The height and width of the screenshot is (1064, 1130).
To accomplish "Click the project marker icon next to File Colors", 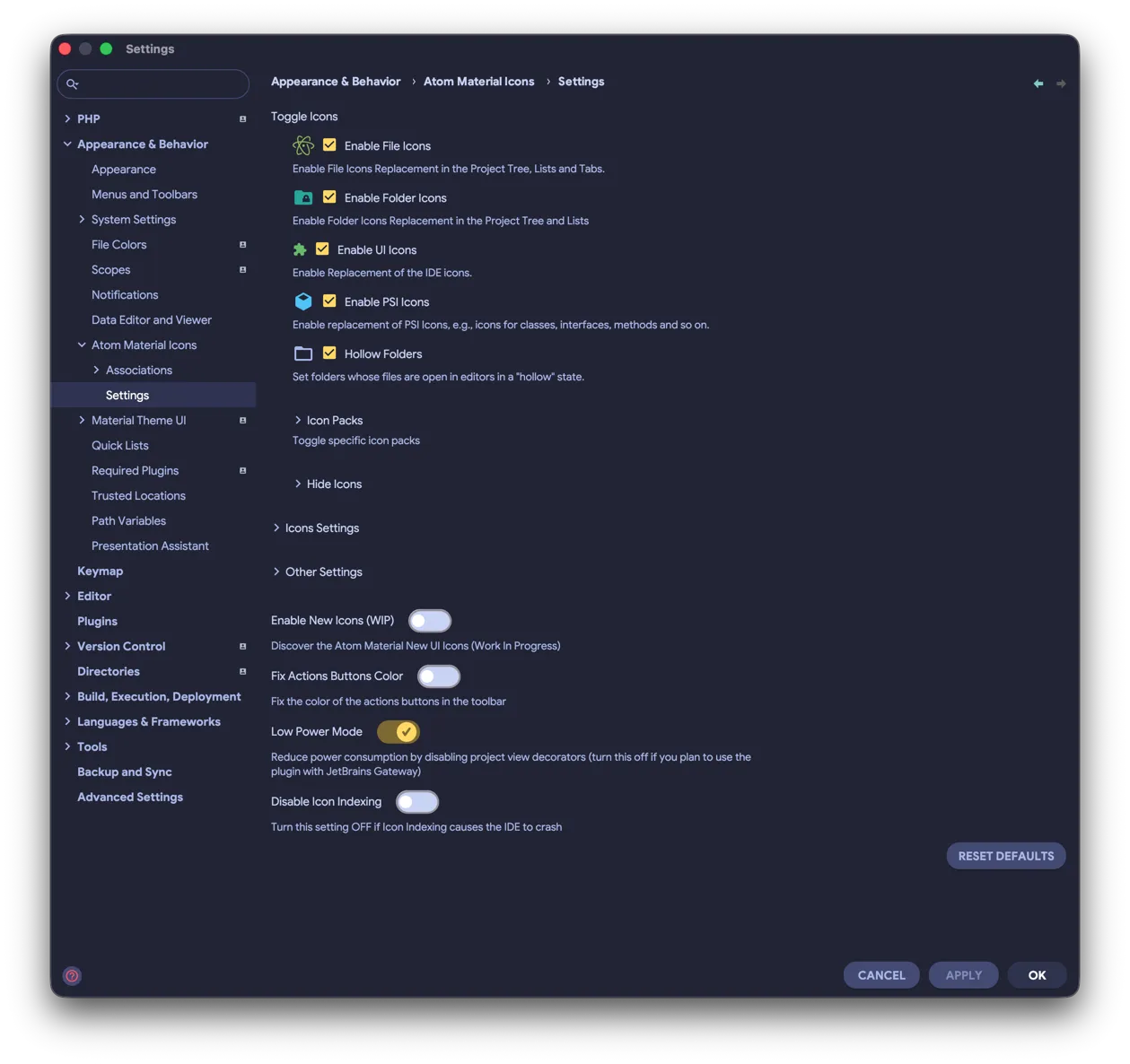I will pyautogui.click(x=242, y=244).
